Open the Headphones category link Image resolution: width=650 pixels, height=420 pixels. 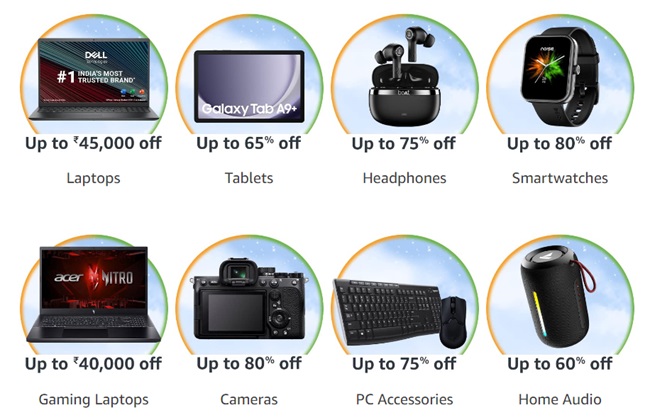click(x=405, y=178)
